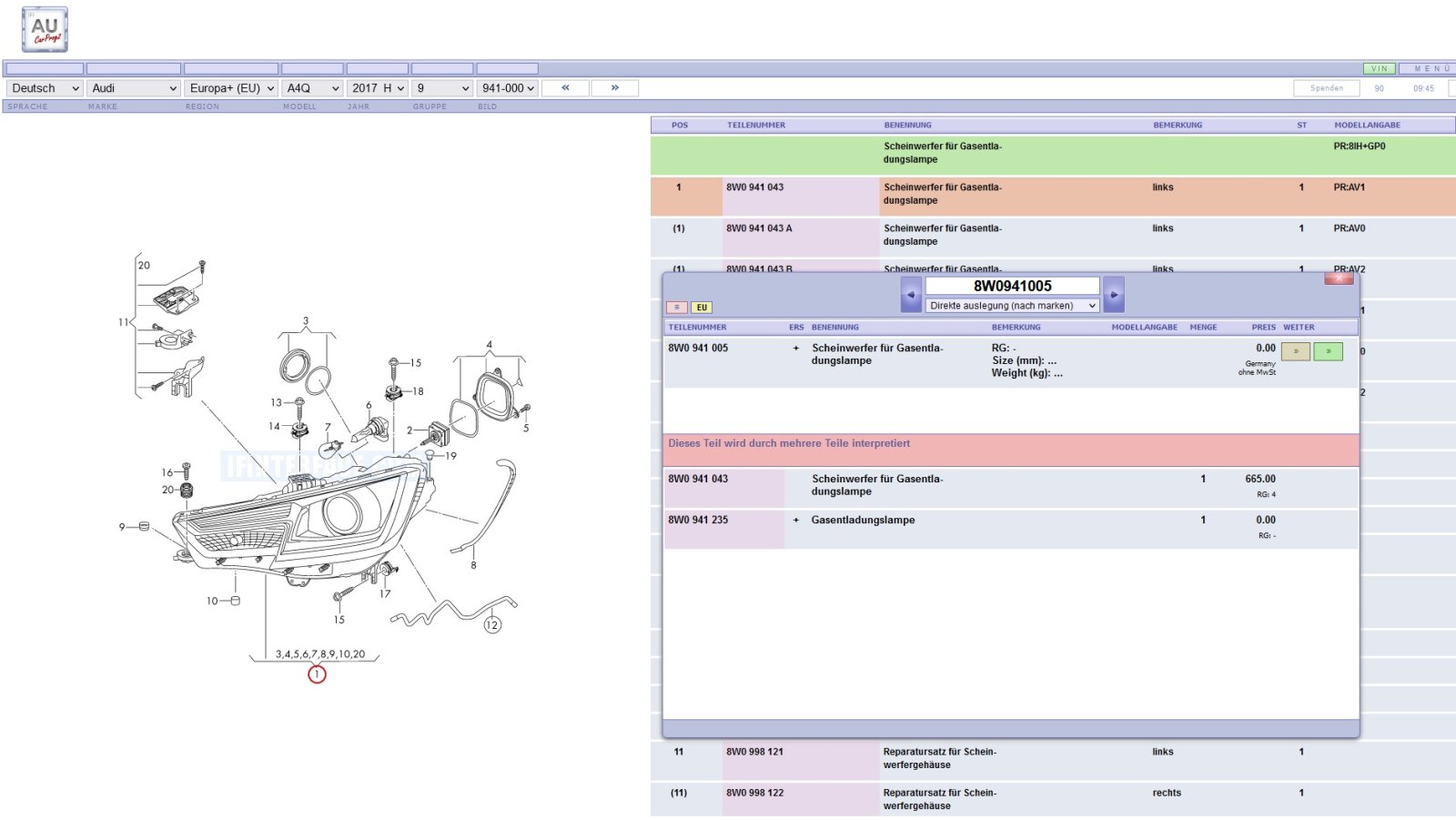Image resolution: width=1456 pixels, height=820 pixels.
Task: Click the 09:45 time display in the top bar
Action: click(1423, 88)
